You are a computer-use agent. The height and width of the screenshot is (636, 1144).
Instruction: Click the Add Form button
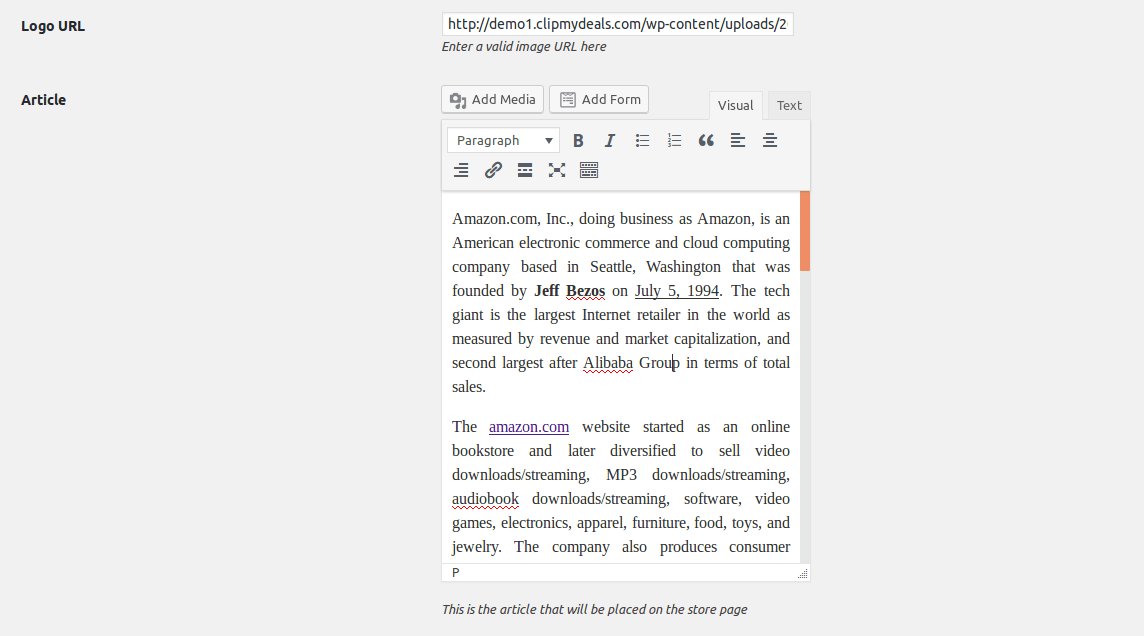click(x=599, y=99)
